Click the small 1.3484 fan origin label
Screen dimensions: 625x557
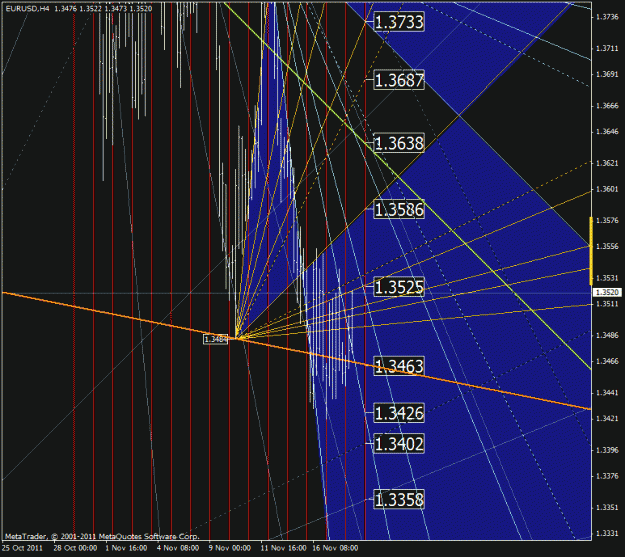(216, 339)
